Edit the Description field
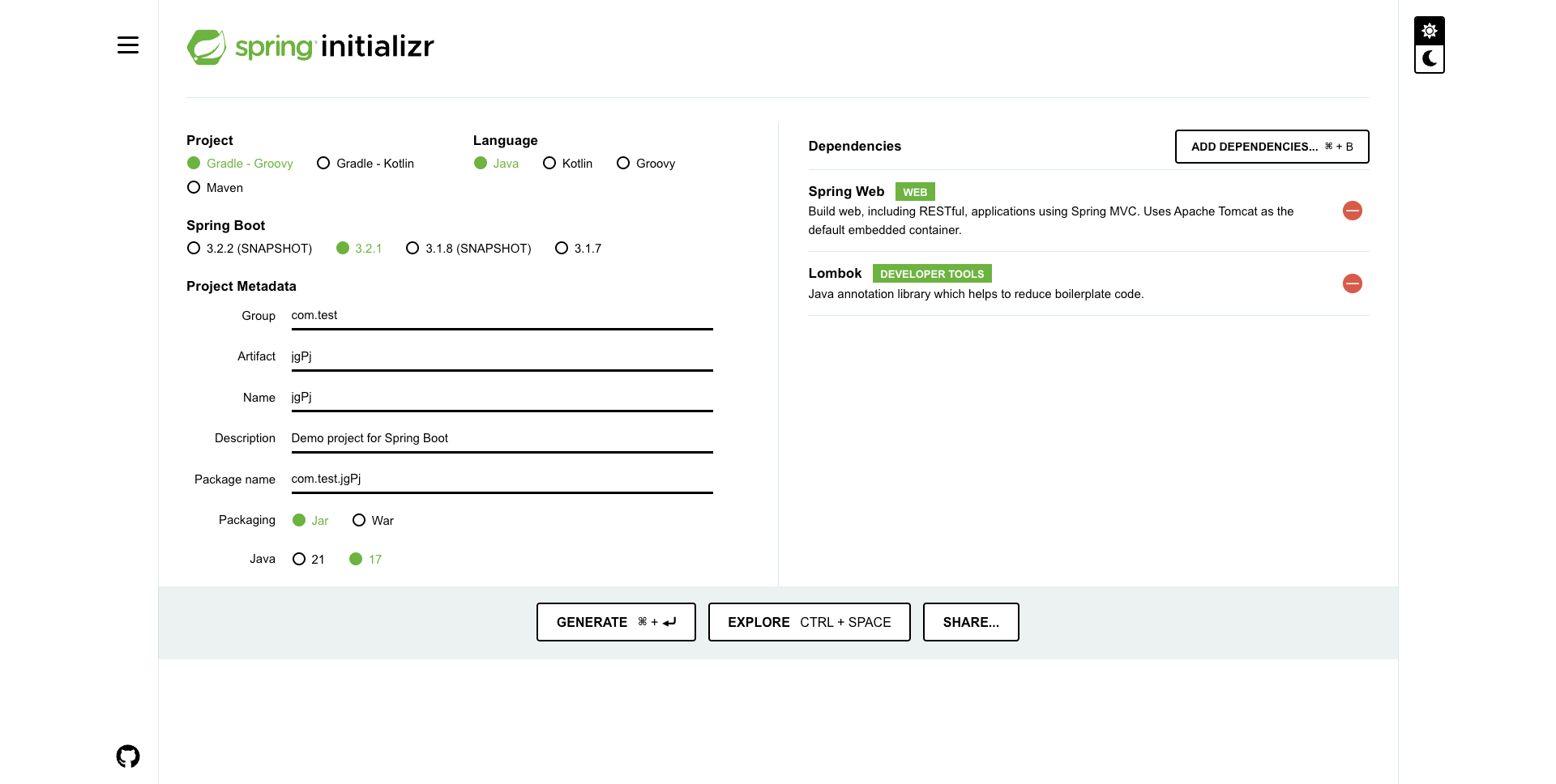This screenshot has height=784, width=1556. pos(502,438)
